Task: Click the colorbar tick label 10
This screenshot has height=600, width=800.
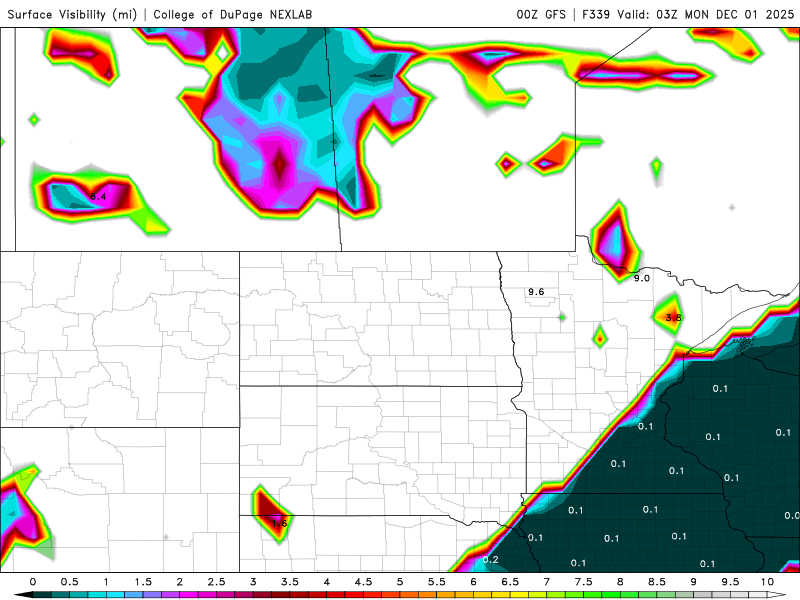Action: pos(767,582)
